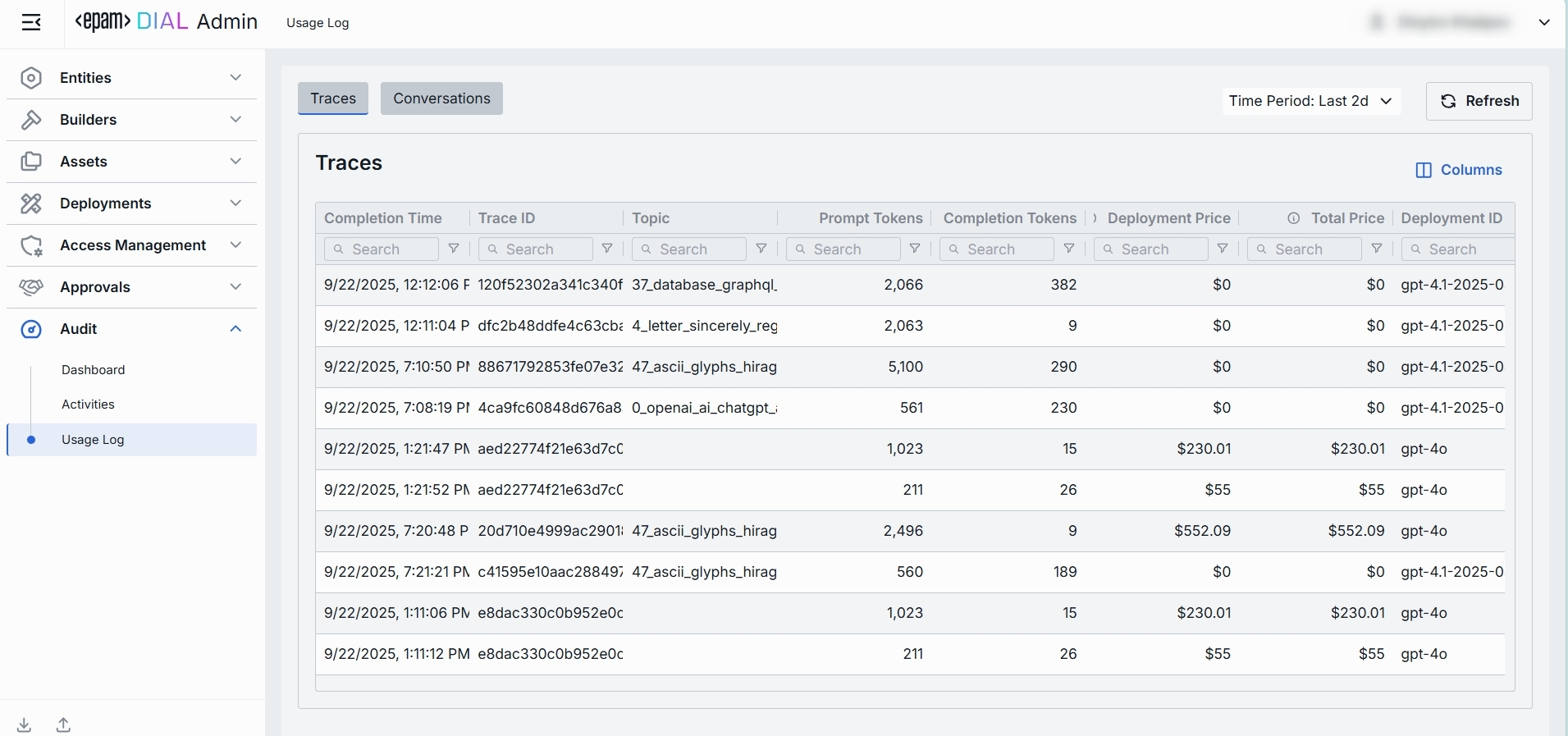
Task: Focus the Deployment Price search field
Action: pyautogui.click(x=1151, y=249)
